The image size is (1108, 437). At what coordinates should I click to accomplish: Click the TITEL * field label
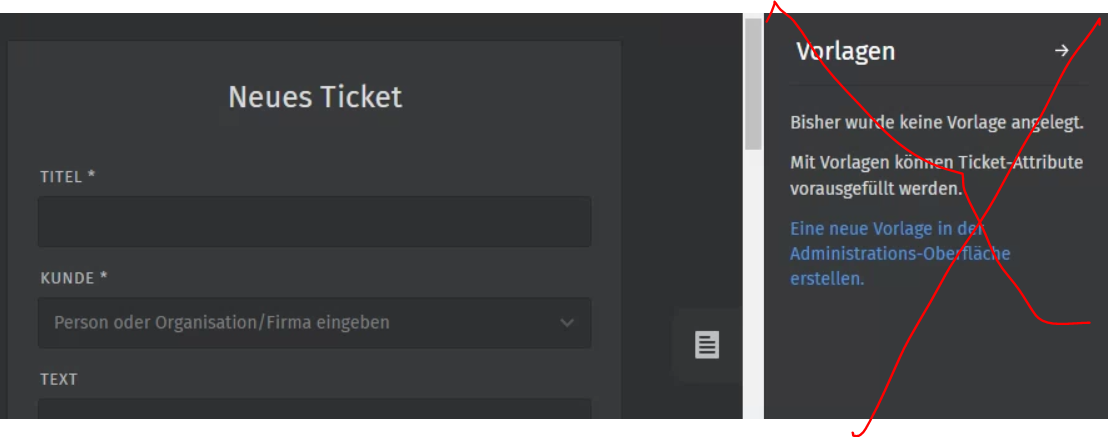click(x=68, y=177)
